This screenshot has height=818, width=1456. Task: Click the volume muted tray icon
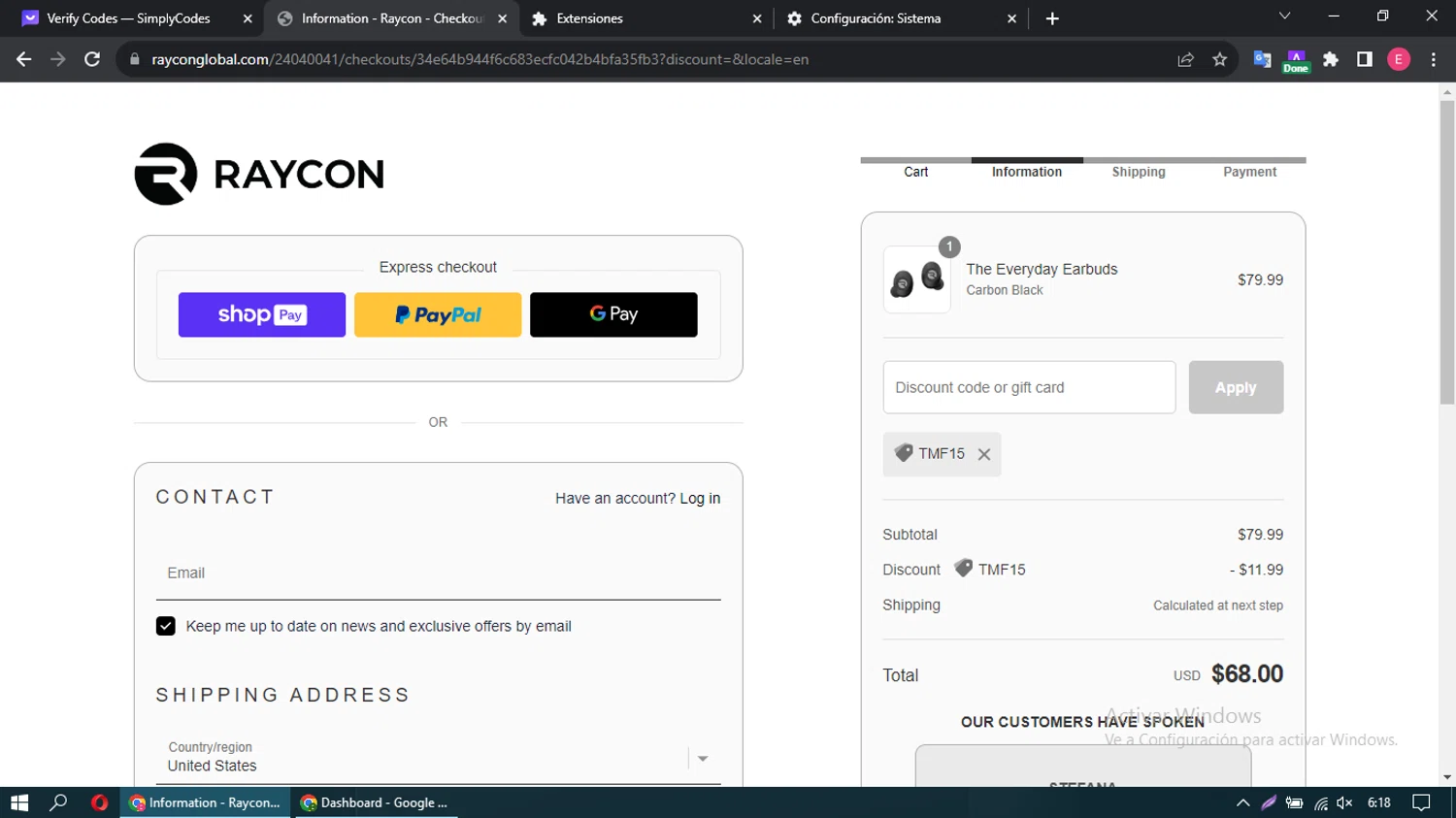click(1344, 802)
